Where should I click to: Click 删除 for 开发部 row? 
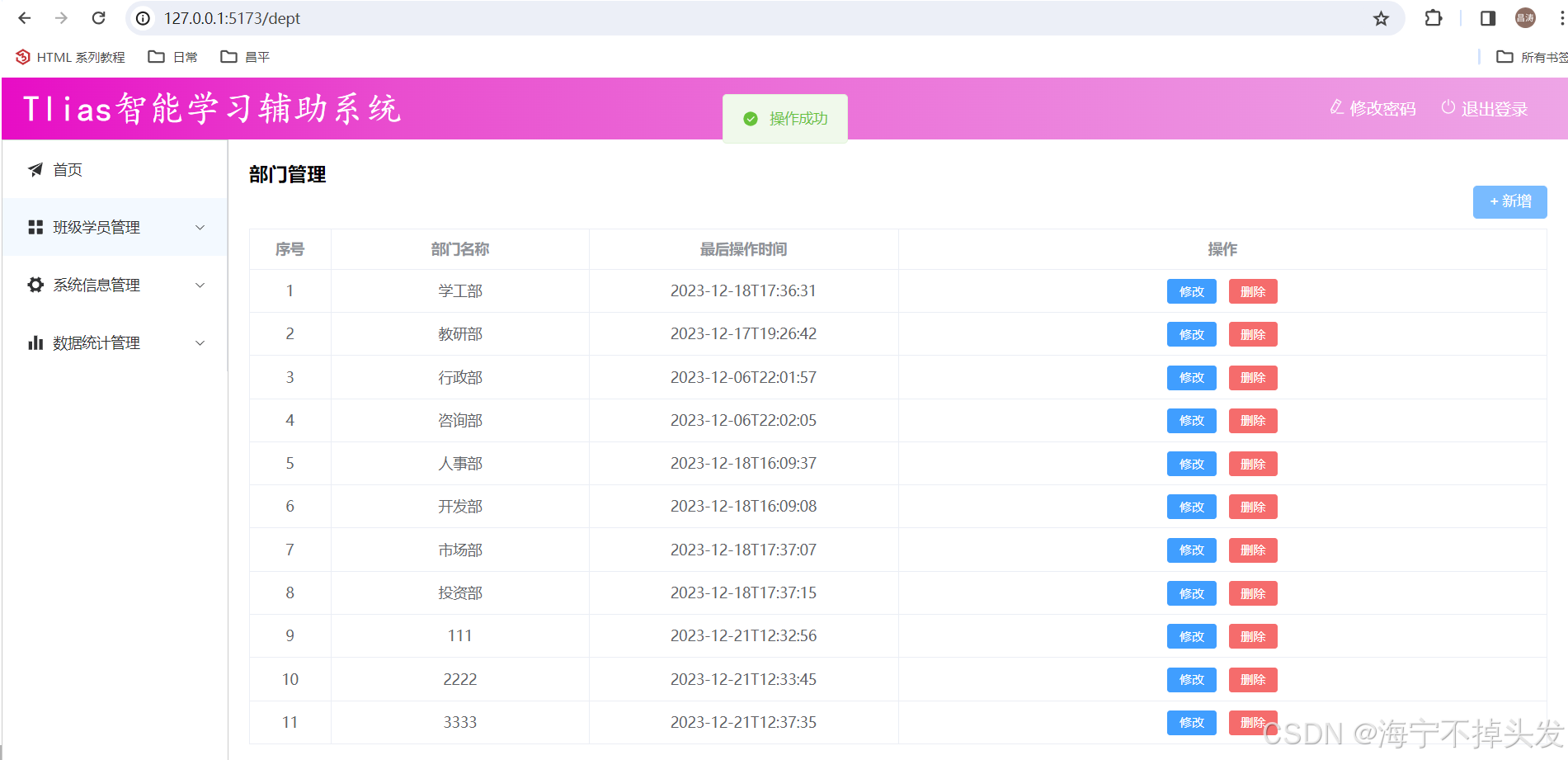pyautogui.click(x=1253, y=507)
